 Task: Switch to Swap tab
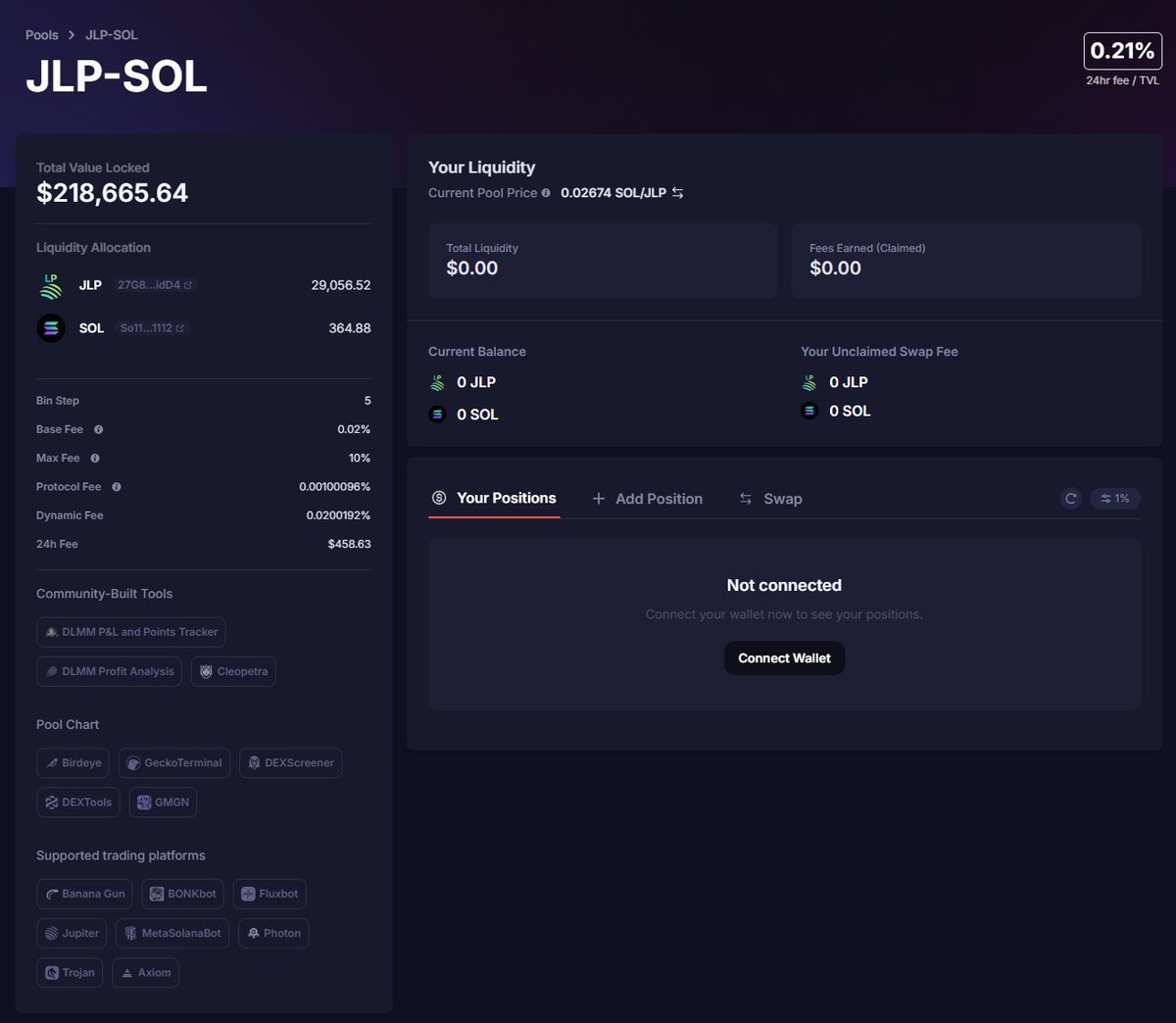[x=770, y=499]
